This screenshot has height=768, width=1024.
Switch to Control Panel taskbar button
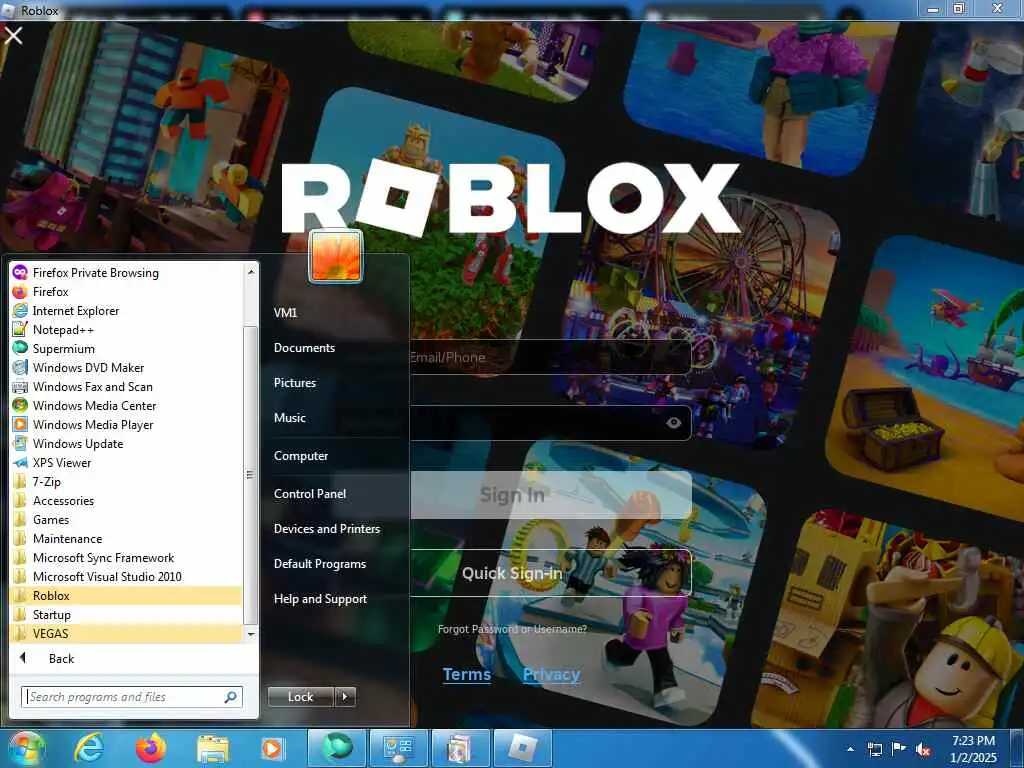[x=398, y=748]
